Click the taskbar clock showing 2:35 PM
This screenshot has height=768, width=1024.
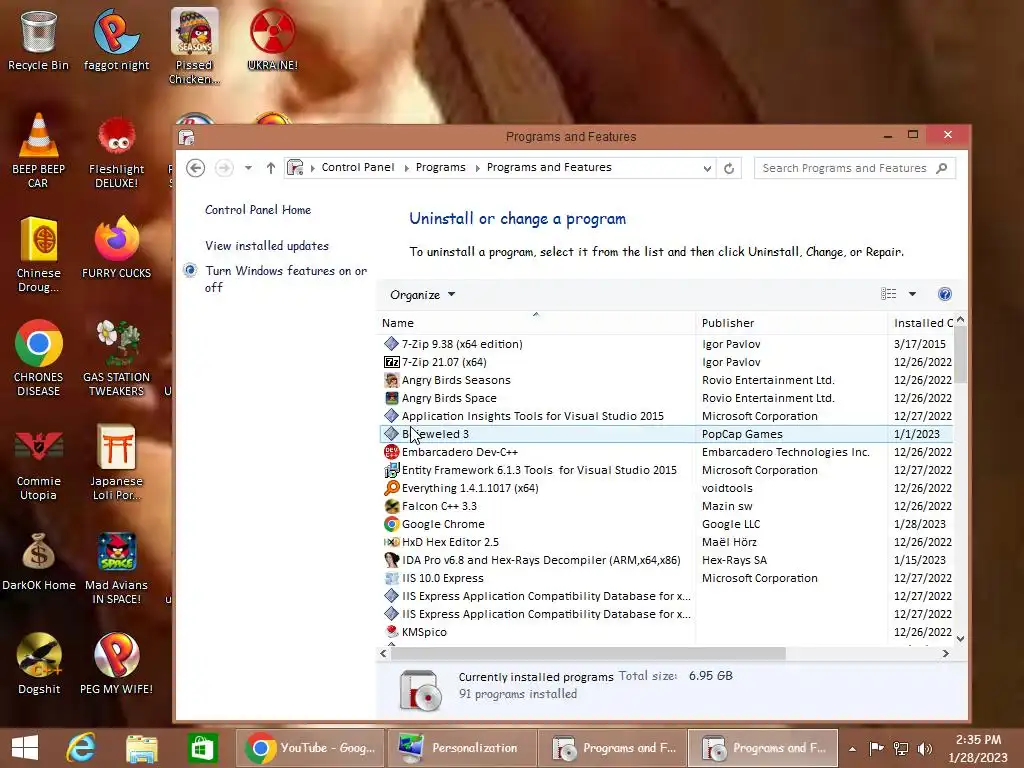click(x=978, y=748)
